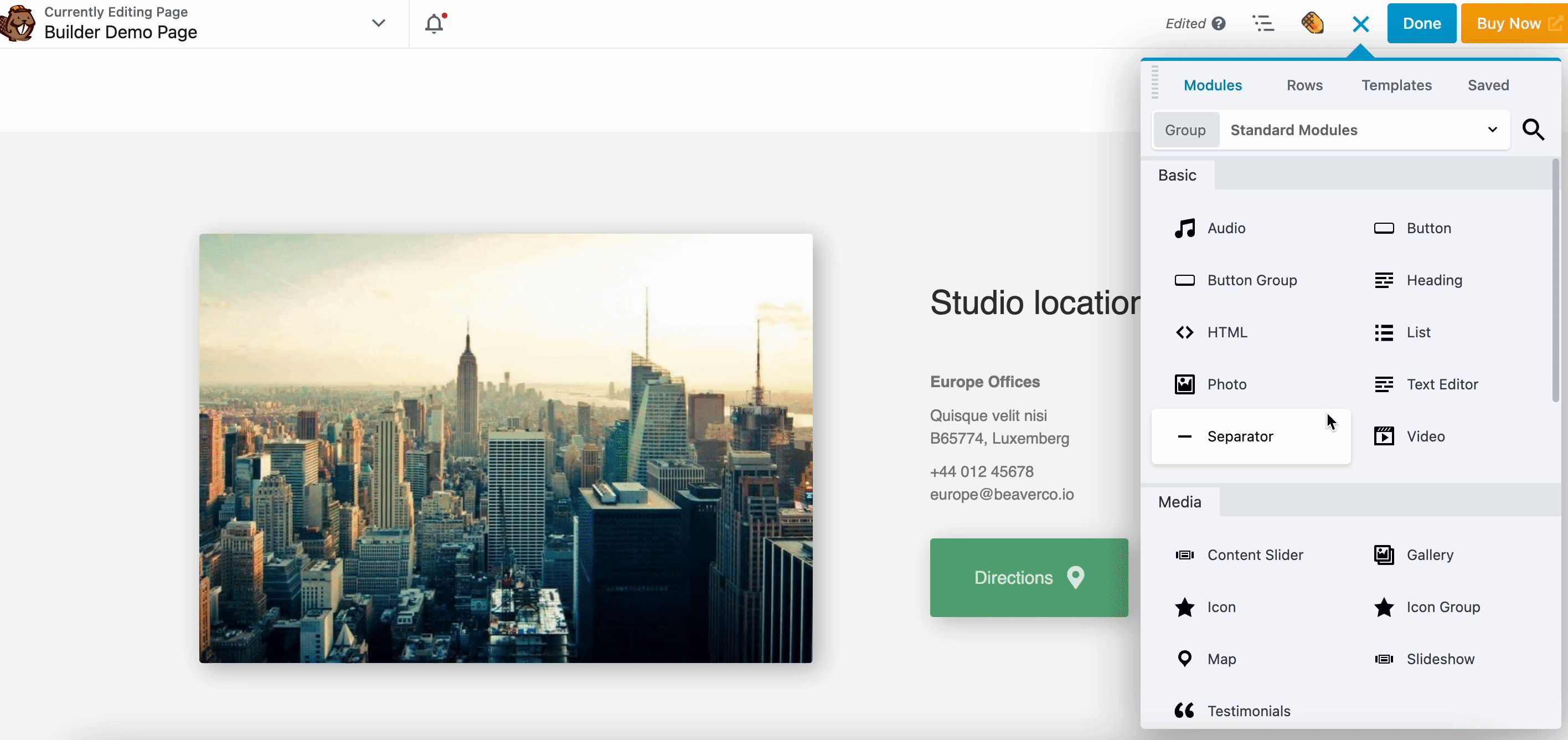Image resolution: width=1568 pixels, height=740 pixels.
Task: Click the Photo module icon
Action: point(1184,384)
